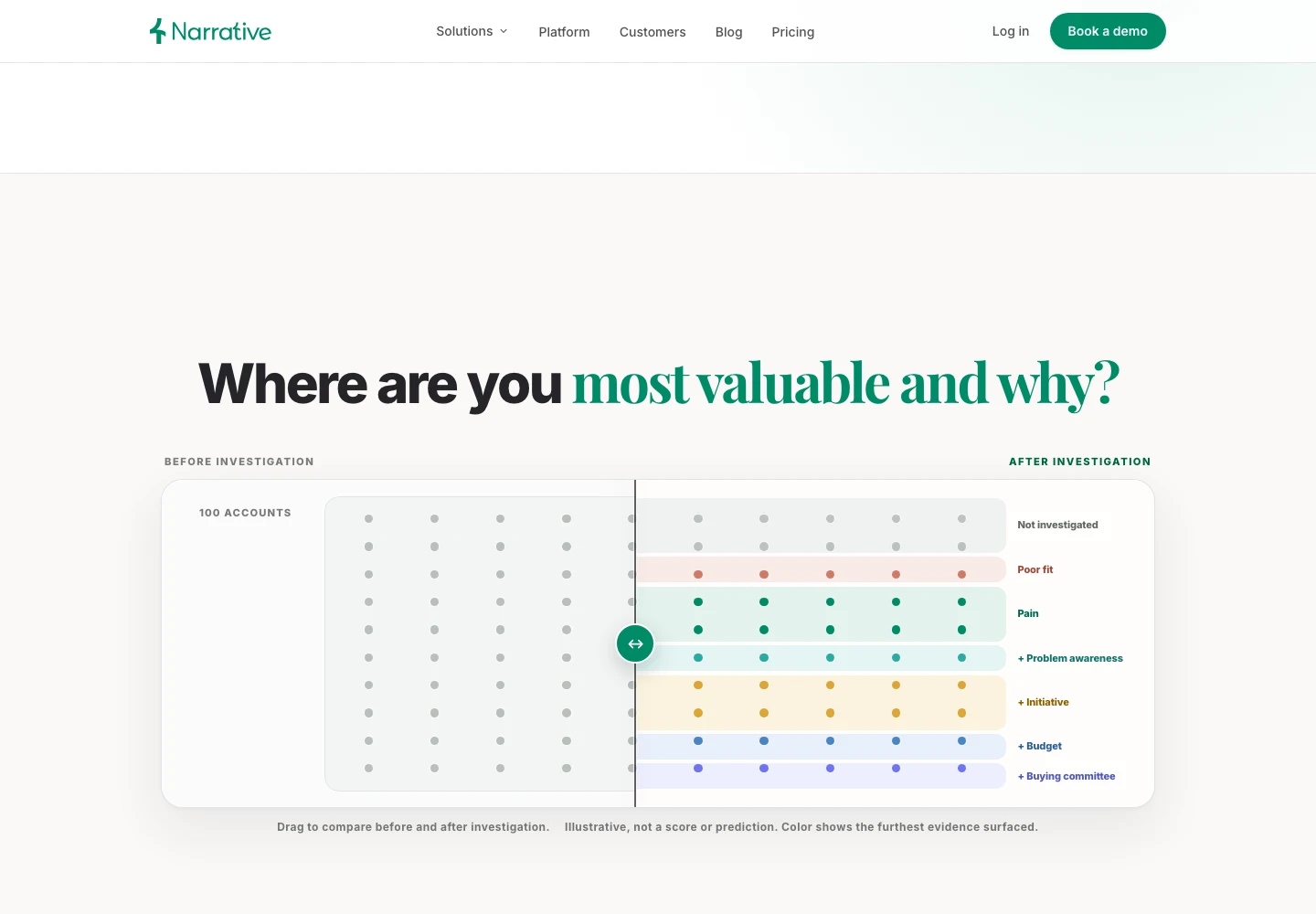
Task: Open the Customers page
Action: tap(653, 32)
